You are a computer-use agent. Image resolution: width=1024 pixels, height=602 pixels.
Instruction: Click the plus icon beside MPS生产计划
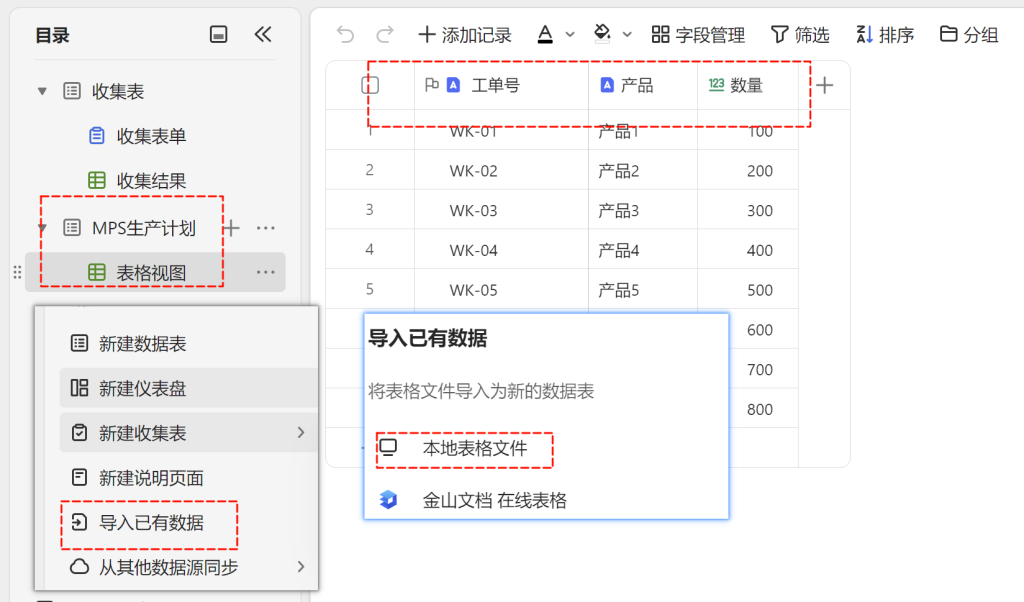coord(232,228)
